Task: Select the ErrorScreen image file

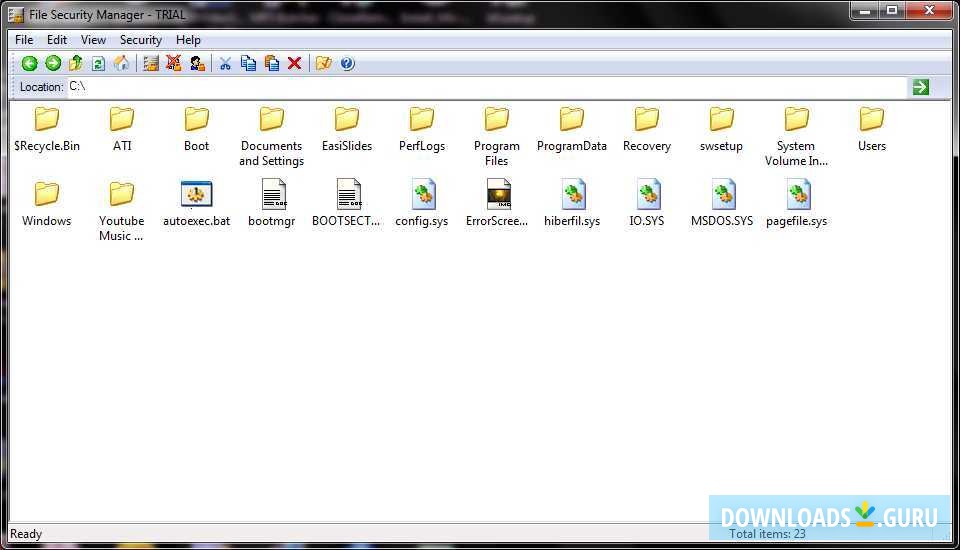Action: coord(497,204)
